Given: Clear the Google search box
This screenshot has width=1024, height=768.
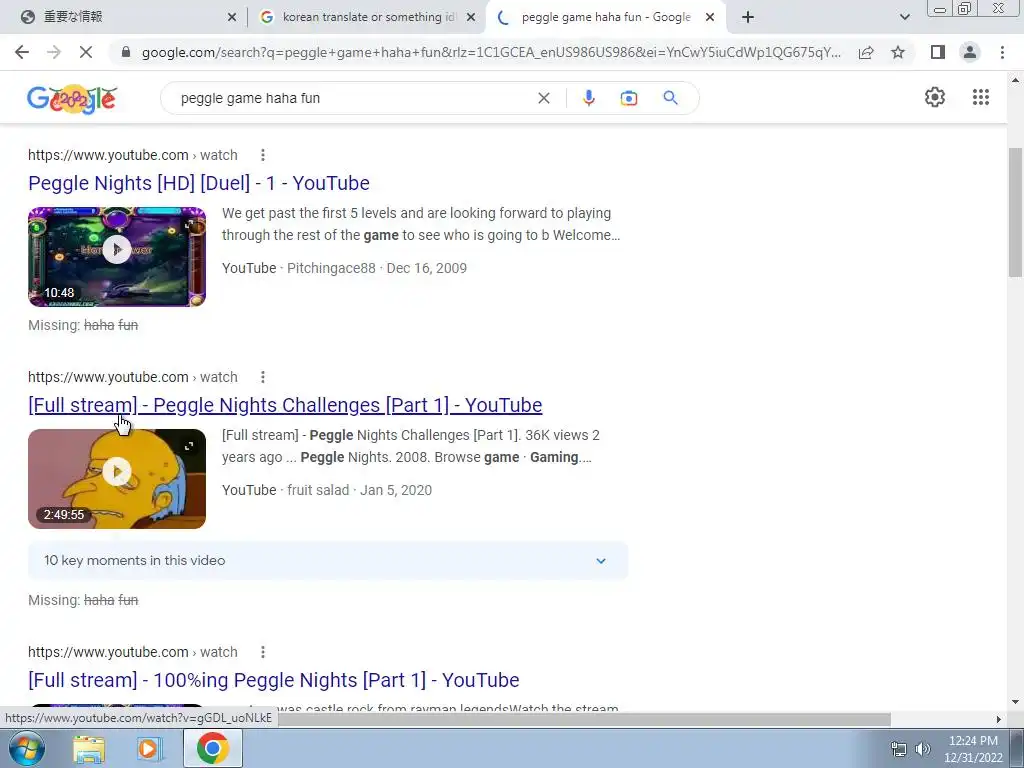Looking at the screenshot, I should (x=543, y=98).
